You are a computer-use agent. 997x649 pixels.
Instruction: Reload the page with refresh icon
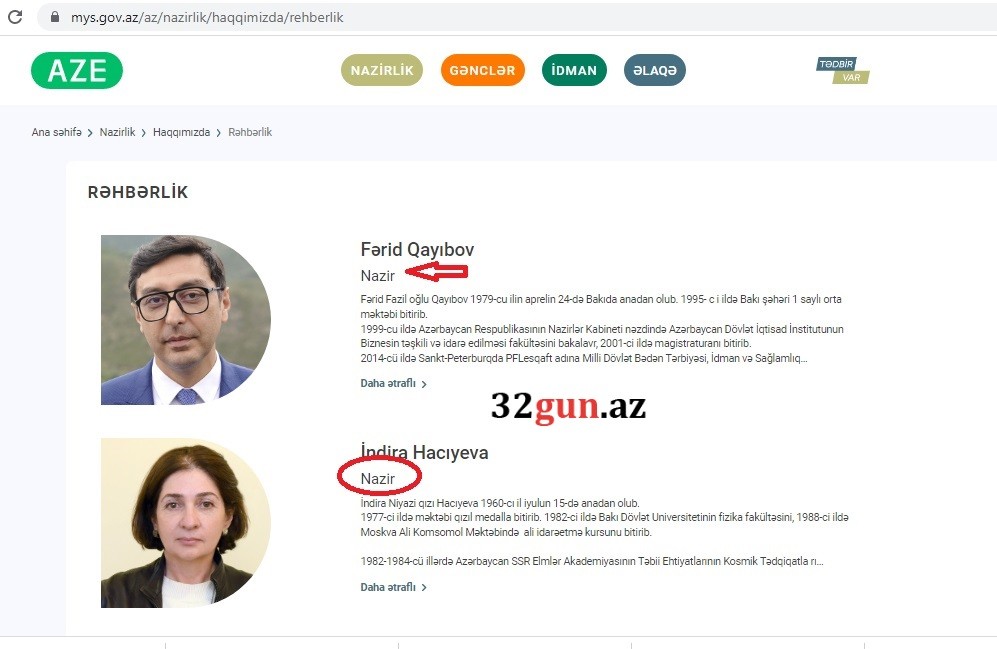tap(15, 17)
